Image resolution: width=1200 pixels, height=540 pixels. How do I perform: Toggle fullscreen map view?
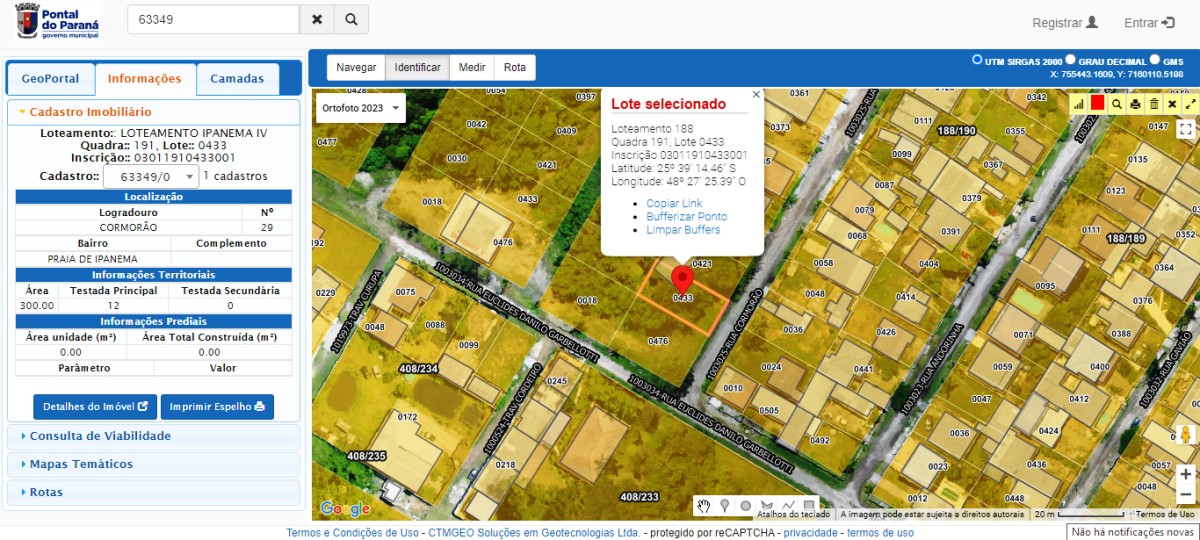[x=1185, y=128]
